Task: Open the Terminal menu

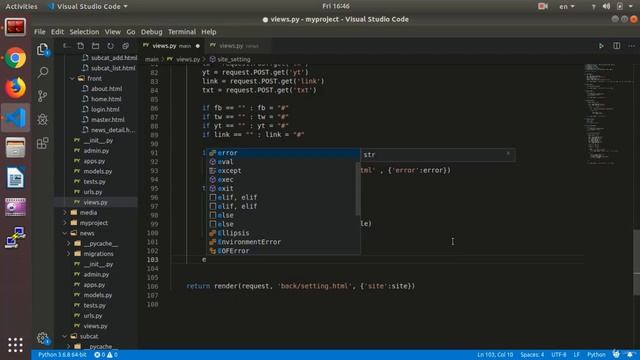Action: [x=182, y=32]
